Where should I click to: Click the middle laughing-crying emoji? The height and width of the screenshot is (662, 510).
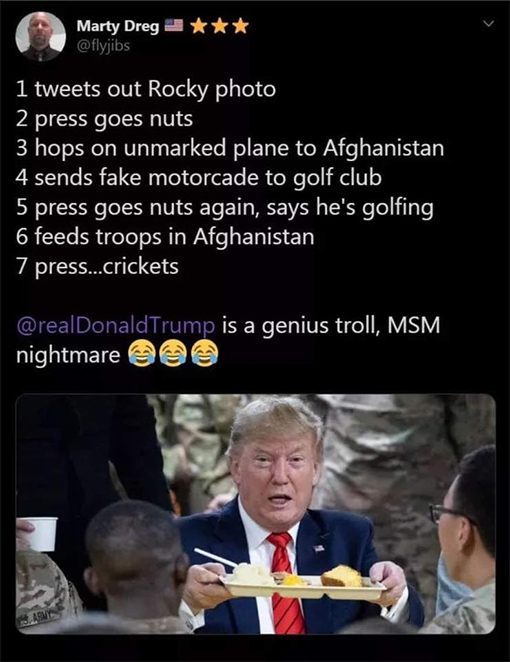(x=173, y=354)
